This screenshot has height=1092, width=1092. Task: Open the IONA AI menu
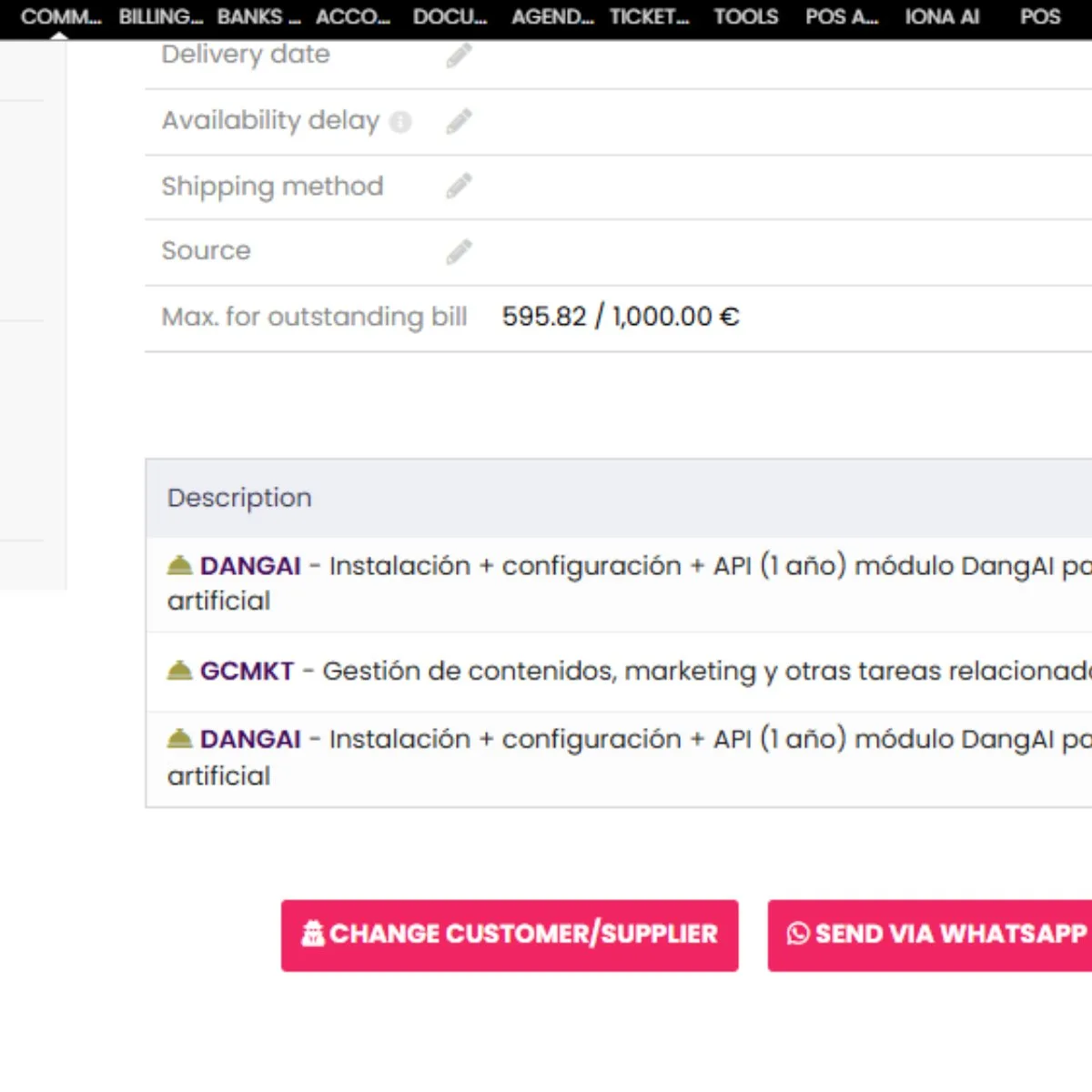coord(942,16)
